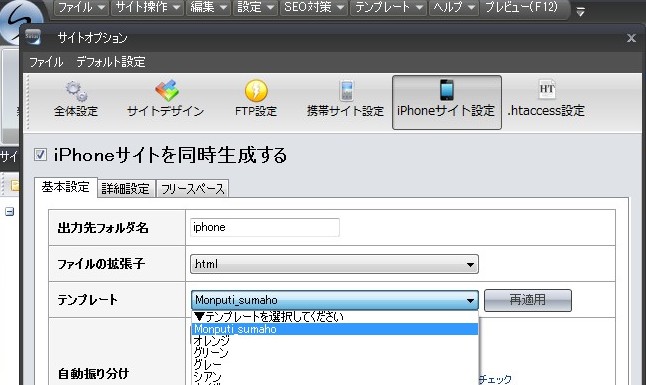This screenshot has width=646, height=385.
Task: Select シアン template in the list
Action: point(335,376)
